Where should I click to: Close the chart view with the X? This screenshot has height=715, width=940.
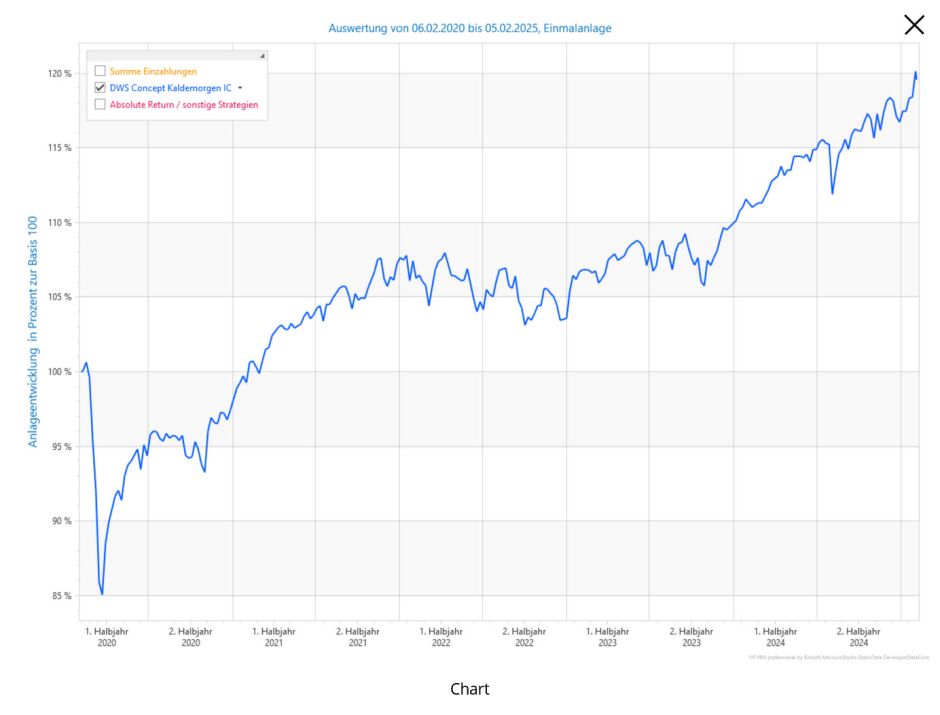(914, 25)
